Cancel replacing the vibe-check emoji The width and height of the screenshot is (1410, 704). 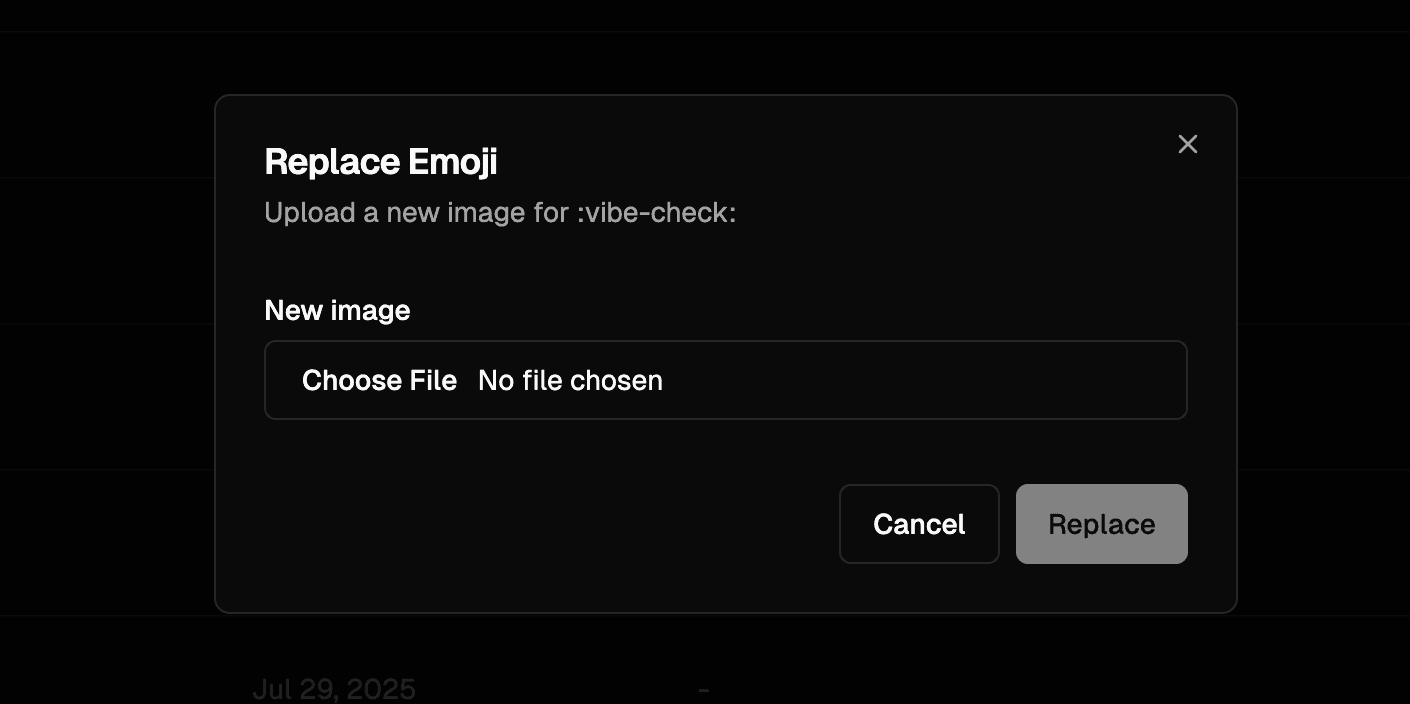coord(918,524)
